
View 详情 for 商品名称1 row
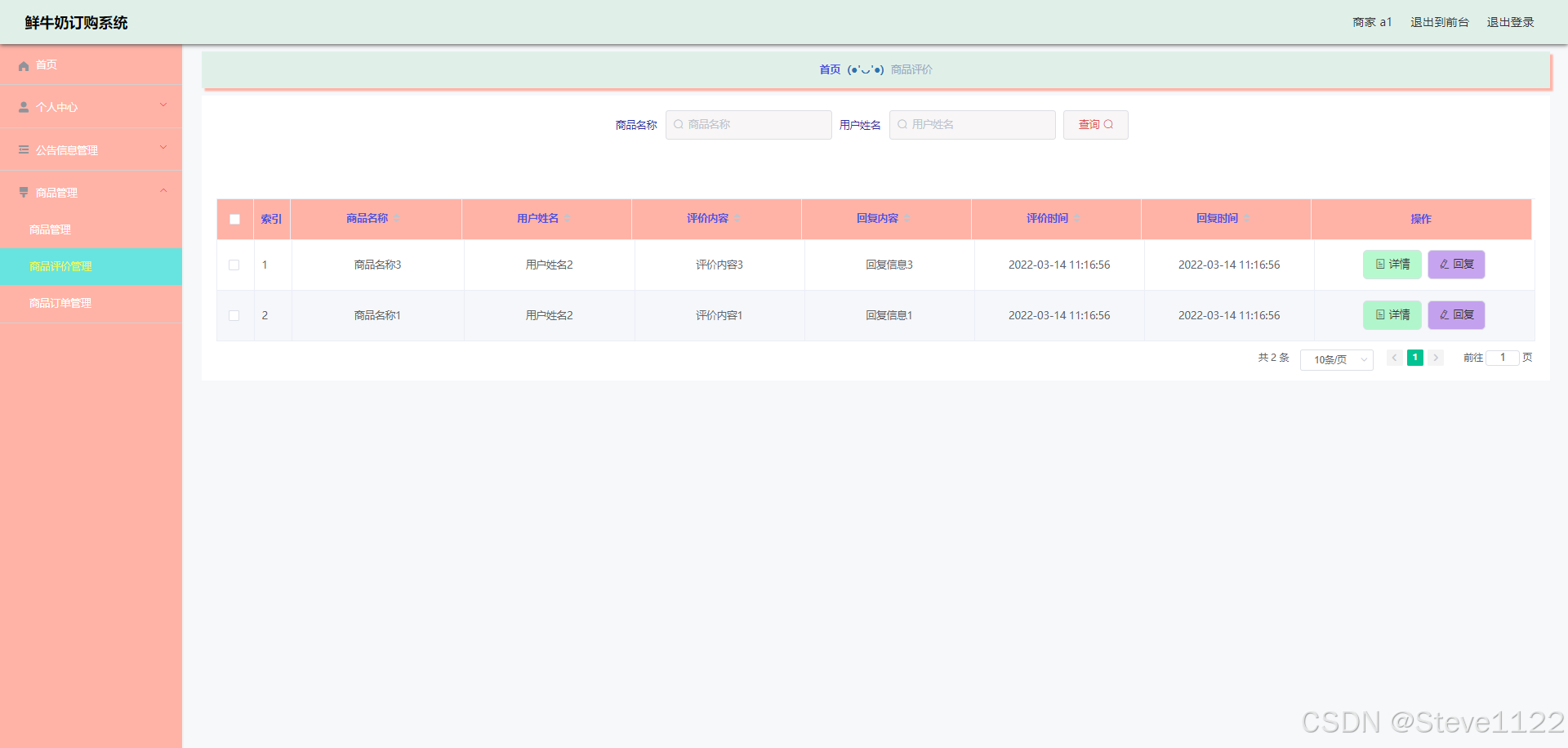1392,315
